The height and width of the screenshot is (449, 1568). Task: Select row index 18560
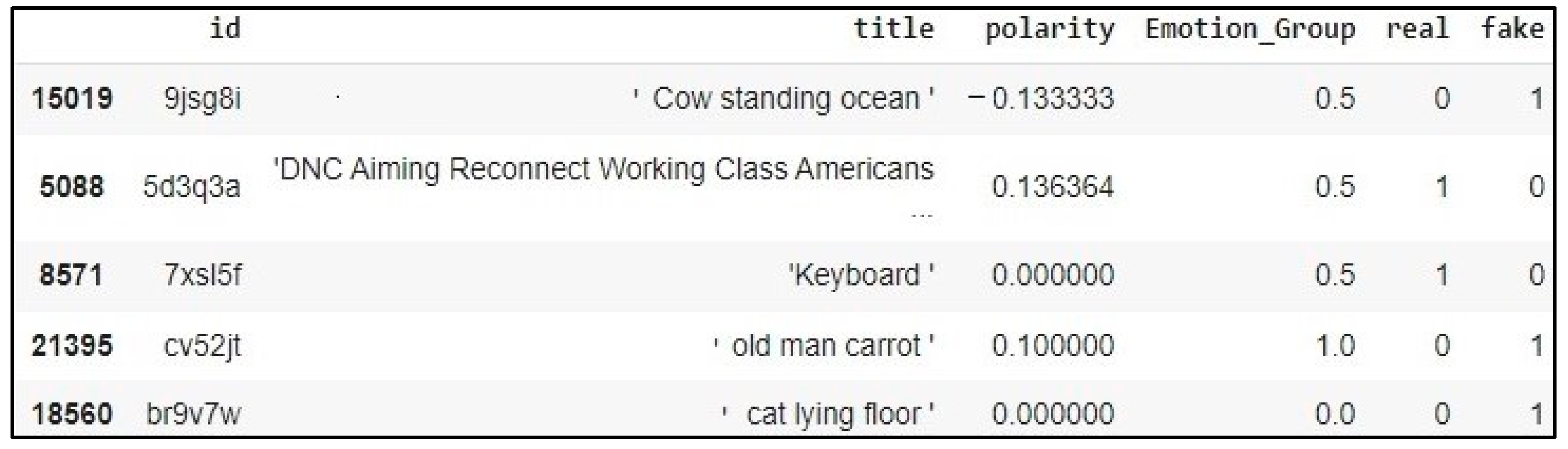(x=72, y=414)
